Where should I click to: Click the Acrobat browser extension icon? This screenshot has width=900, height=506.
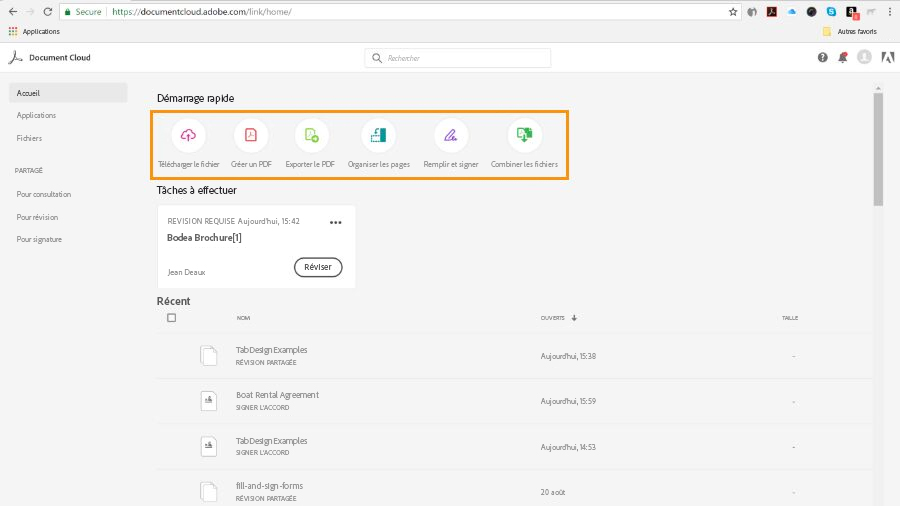click(x=771, y=11)
